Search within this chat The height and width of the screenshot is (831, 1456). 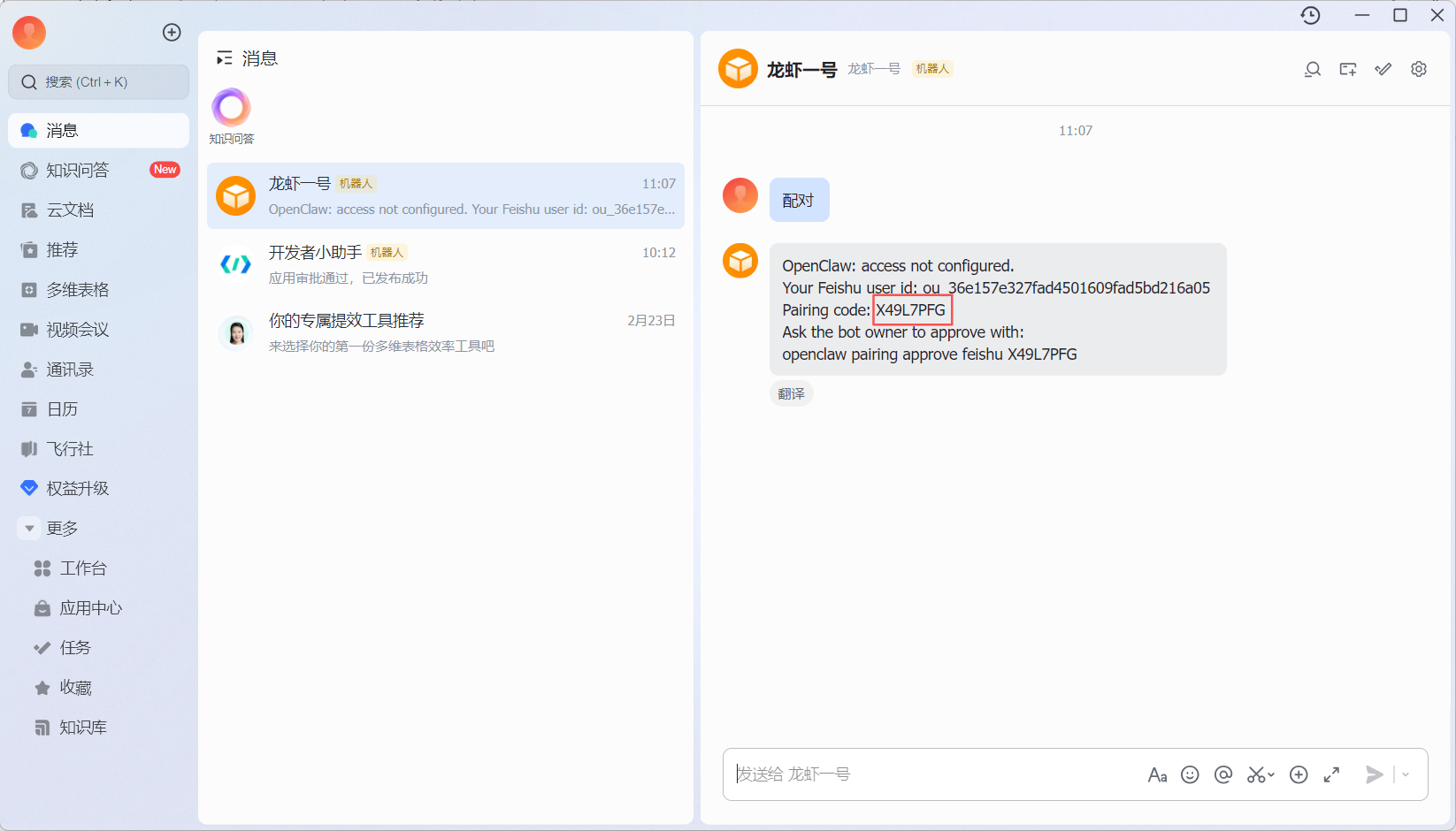pos(1313,69)
